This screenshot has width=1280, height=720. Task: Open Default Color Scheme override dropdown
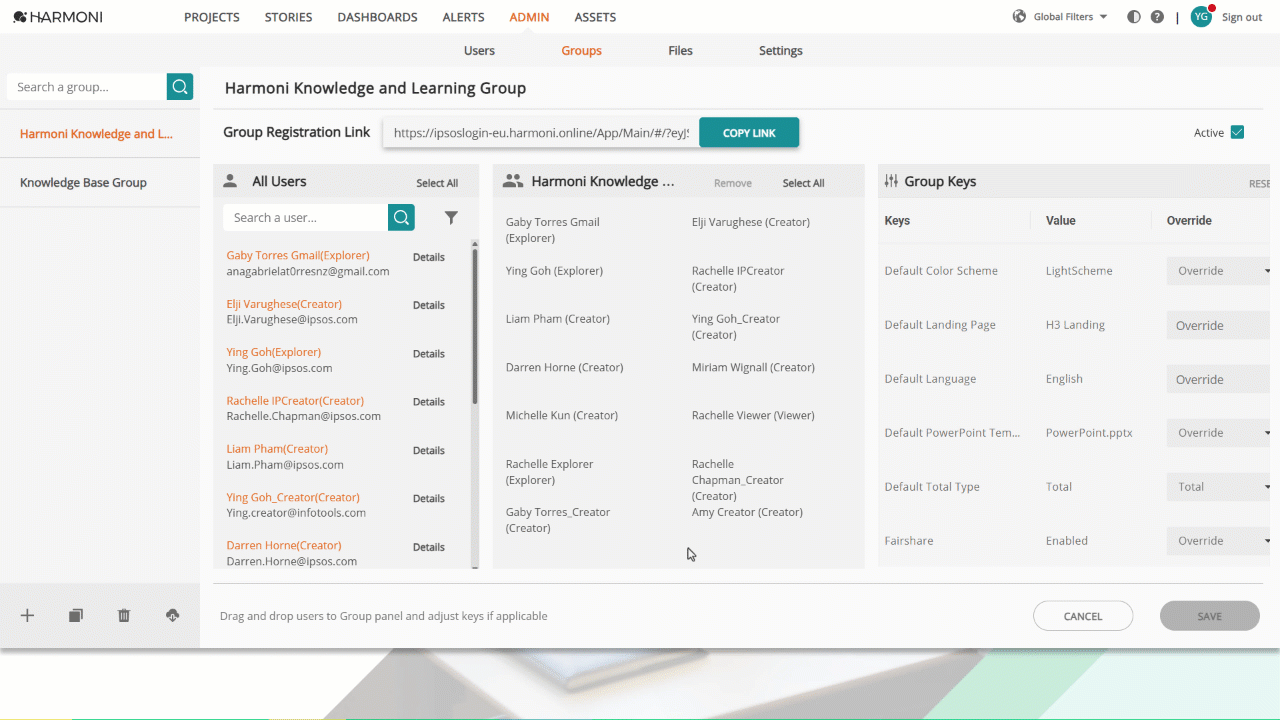[1218, 271]
